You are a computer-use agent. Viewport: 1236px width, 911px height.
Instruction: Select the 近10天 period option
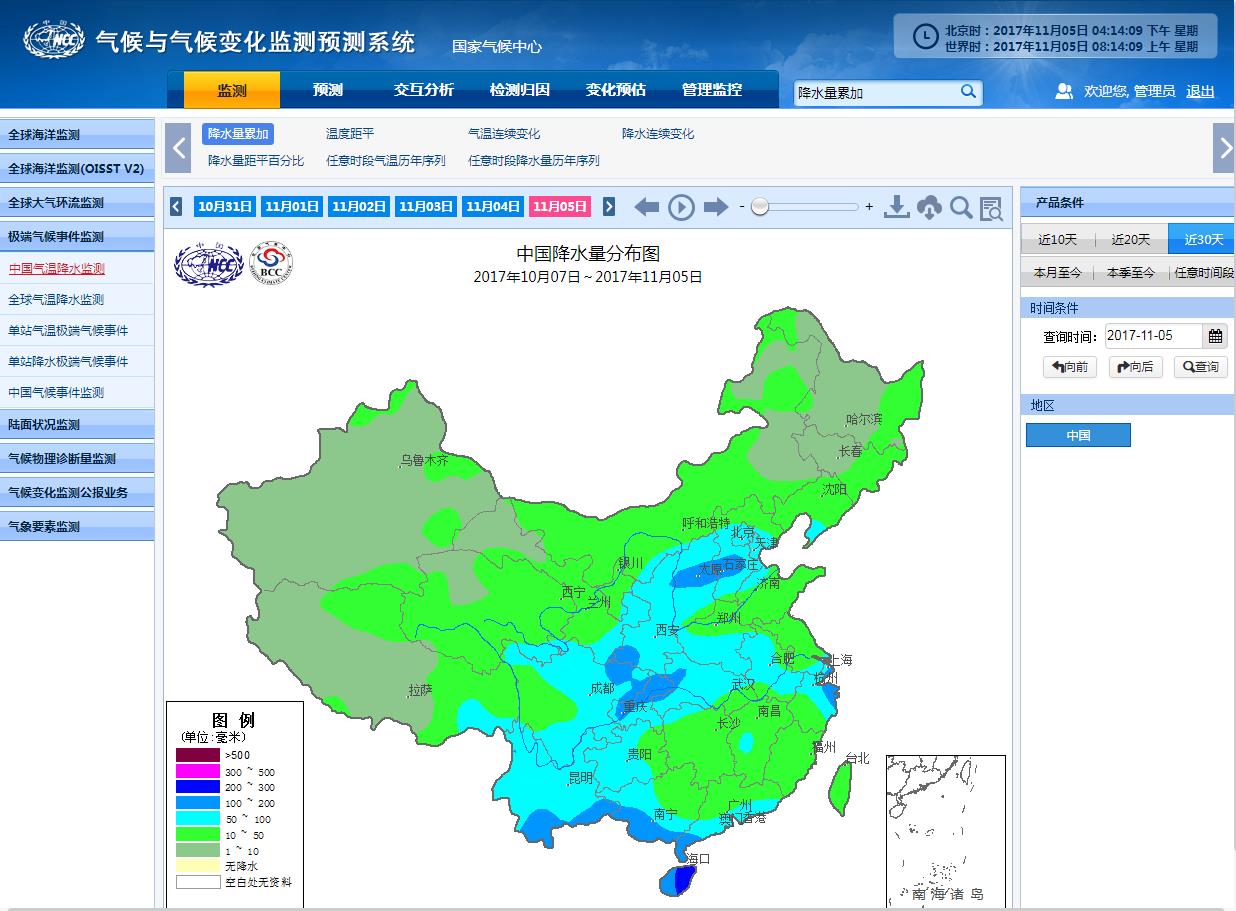[1057, 239]
